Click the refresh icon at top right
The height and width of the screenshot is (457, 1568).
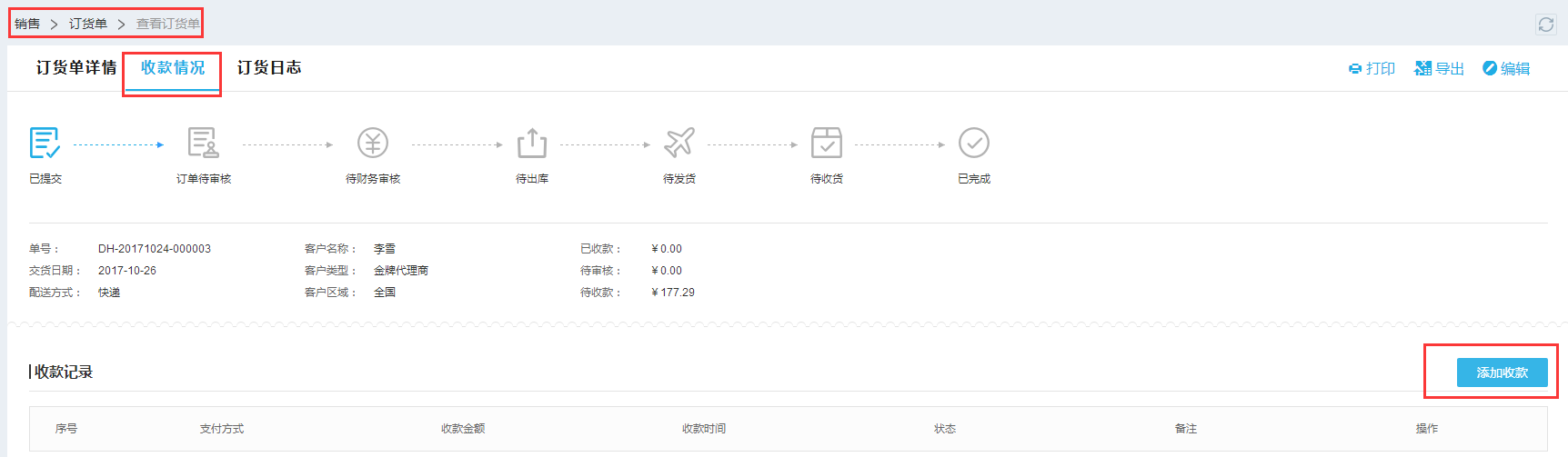tap(1546, 25)
